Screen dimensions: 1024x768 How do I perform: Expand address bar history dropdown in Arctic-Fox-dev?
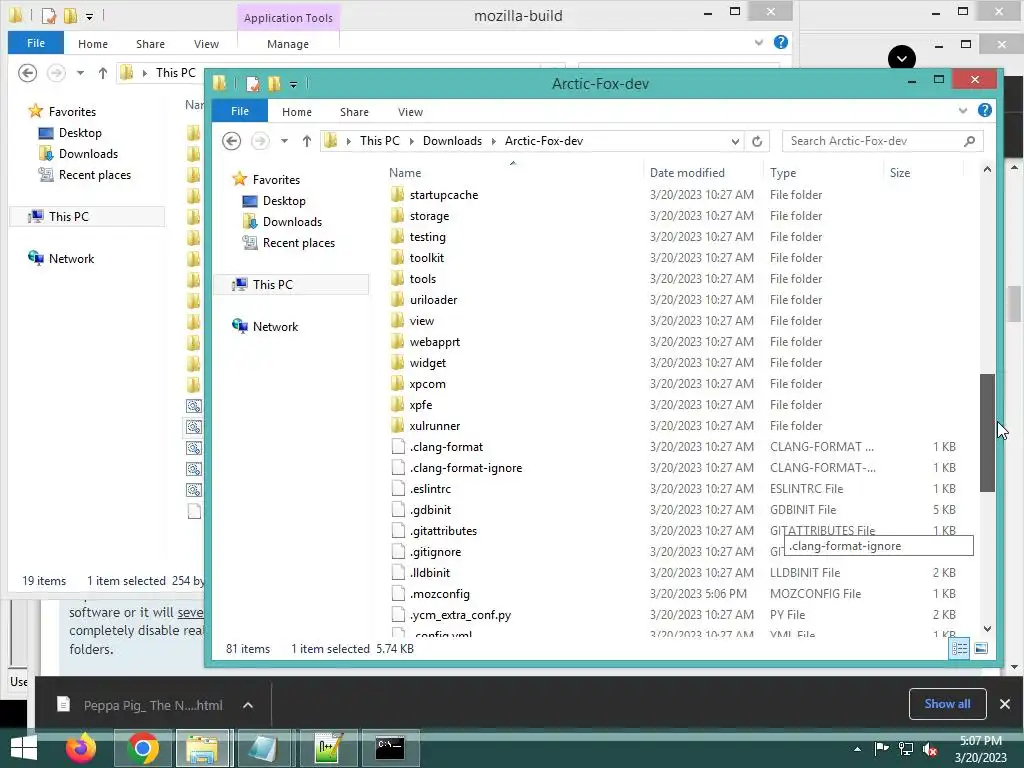coord(735,141)
